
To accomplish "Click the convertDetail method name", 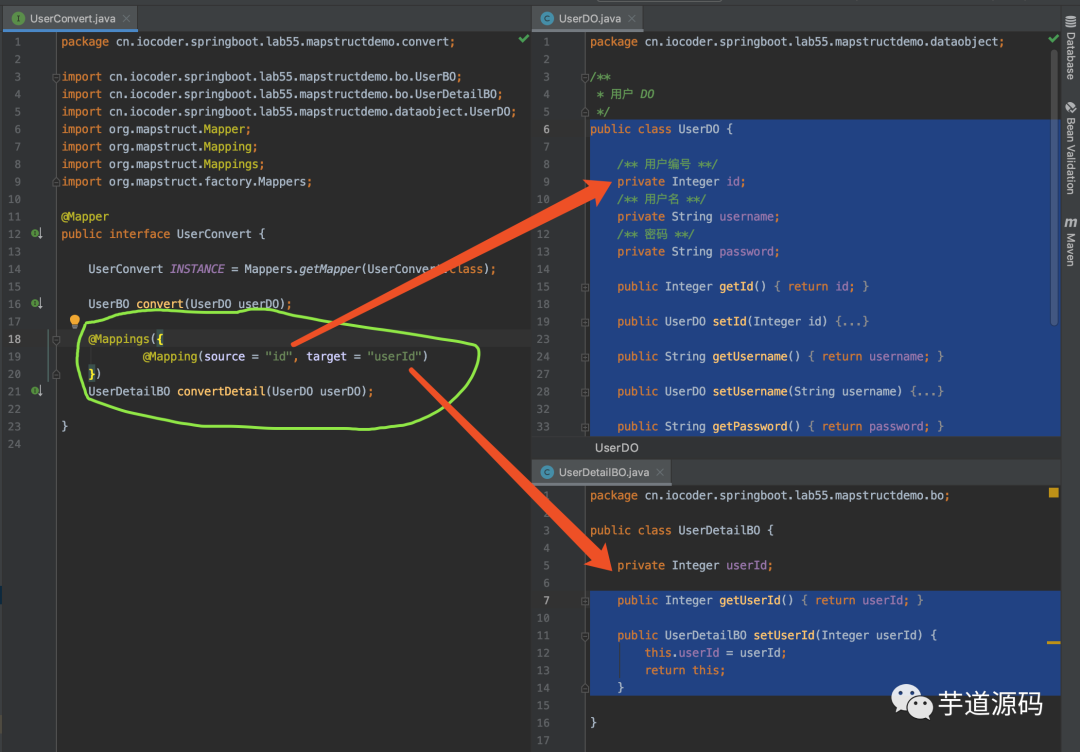I will [x=221, y=391].
